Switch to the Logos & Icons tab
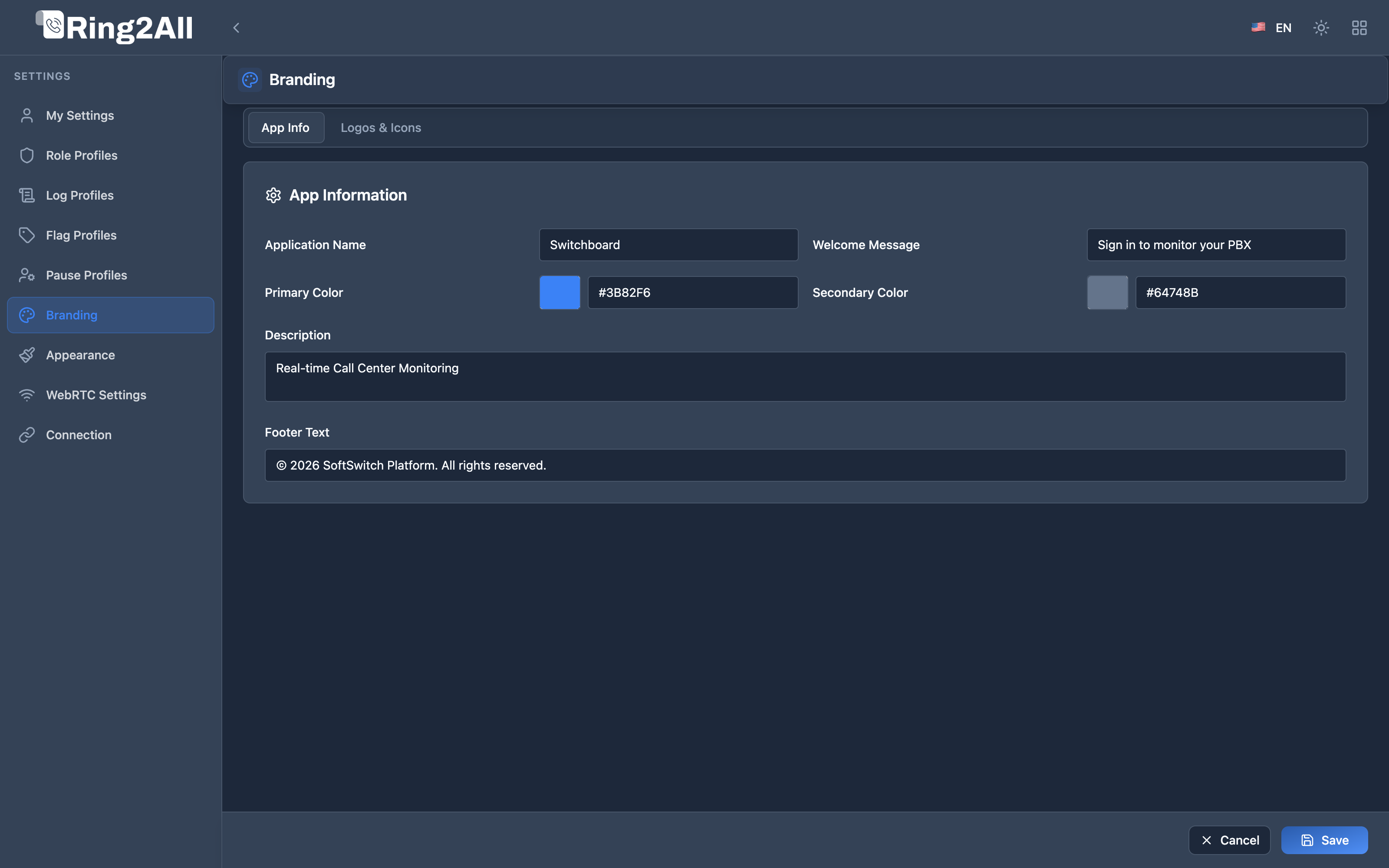Image resolution: width=1389 pixels, height=868 pixels. click(381, 128)
